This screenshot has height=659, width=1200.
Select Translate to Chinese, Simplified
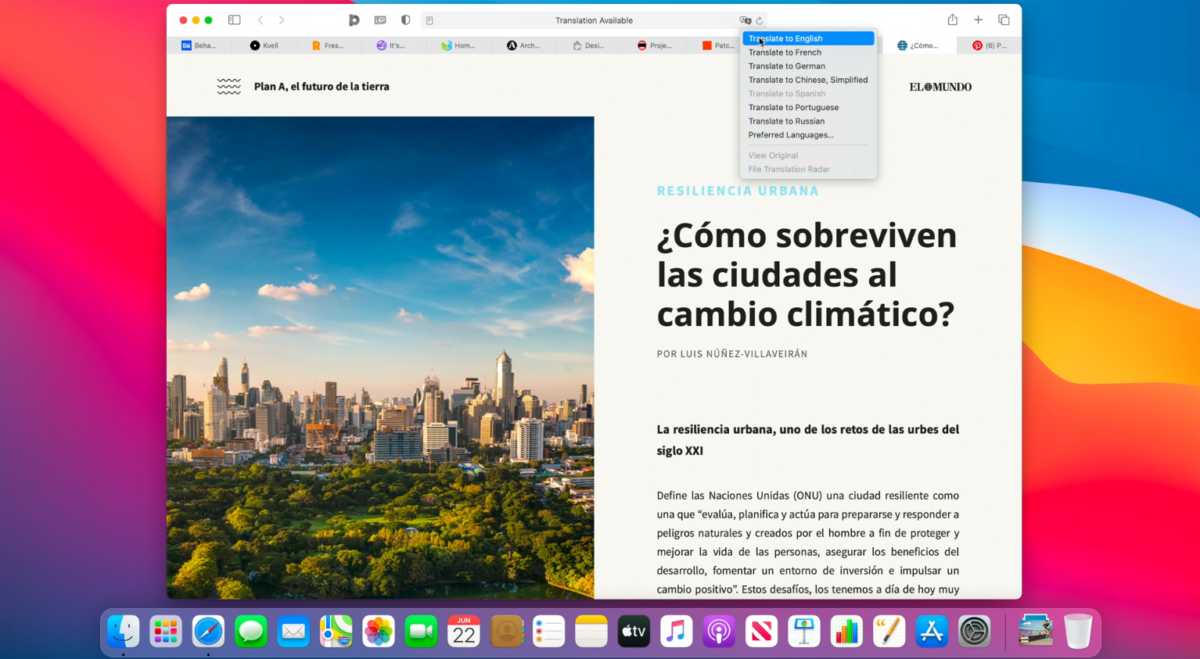tap(808, 80)
